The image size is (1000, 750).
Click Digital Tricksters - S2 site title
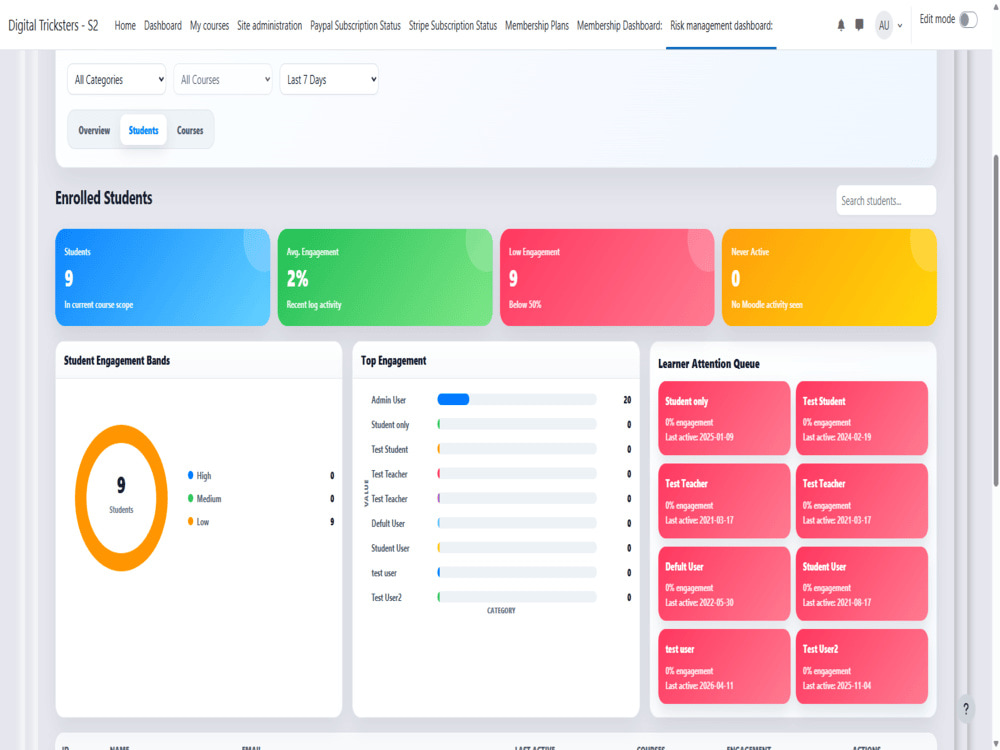click(x=53, y=26)
